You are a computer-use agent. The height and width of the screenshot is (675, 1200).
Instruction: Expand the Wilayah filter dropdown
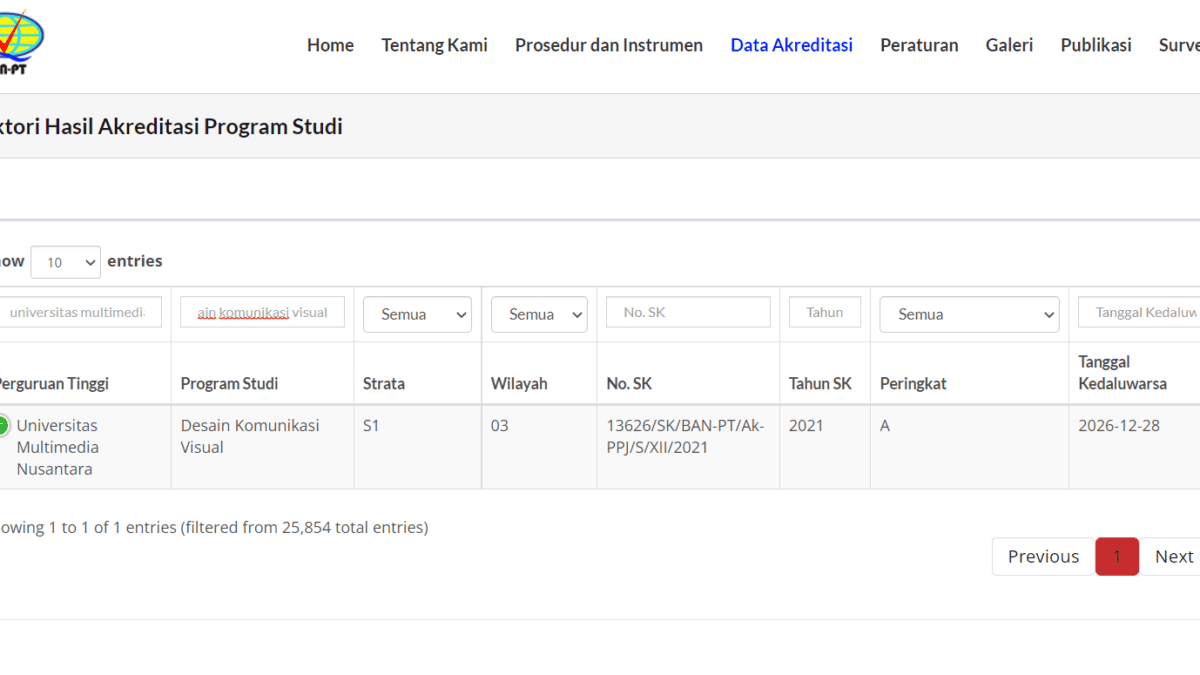coord(539,314)
